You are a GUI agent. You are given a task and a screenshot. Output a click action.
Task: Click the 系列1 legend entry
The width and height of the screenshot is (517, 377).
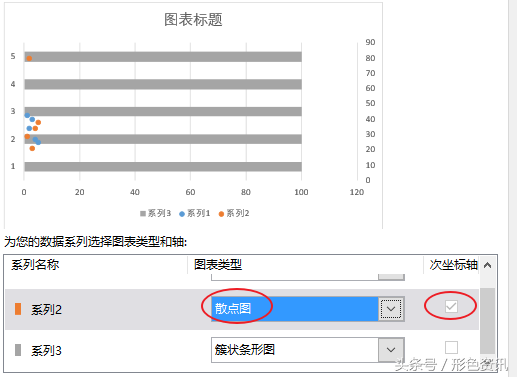(x=195, y=213)
